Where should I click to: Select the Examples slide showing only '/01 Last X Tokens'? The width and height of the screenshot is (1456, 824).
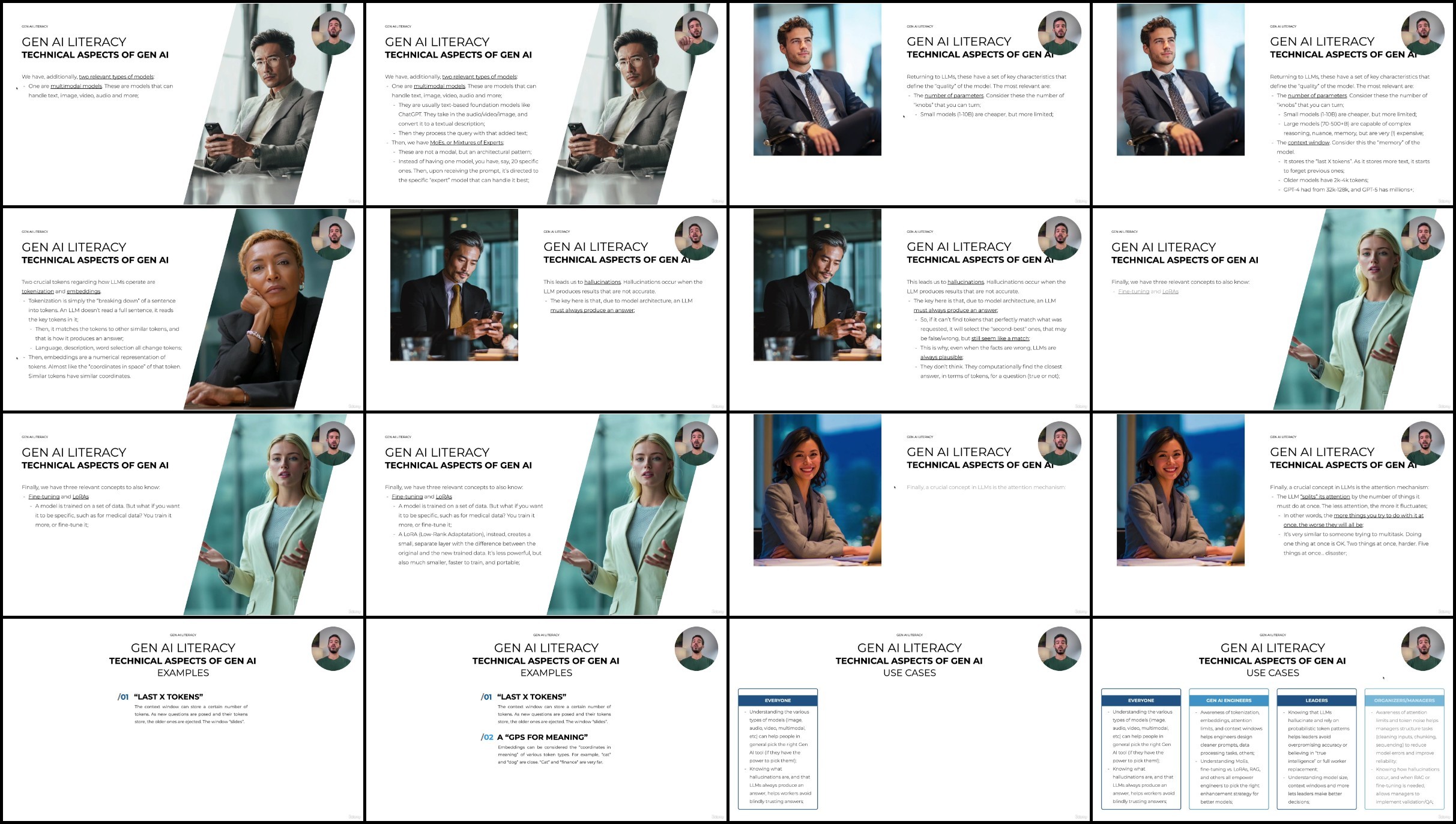183,720
